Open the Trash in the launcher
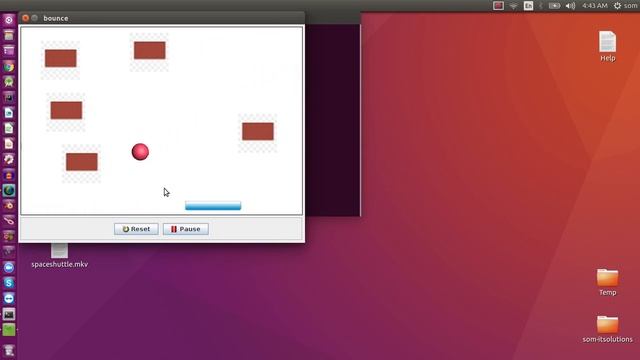This screenshot has width=640, height=360. click(9, 350)
